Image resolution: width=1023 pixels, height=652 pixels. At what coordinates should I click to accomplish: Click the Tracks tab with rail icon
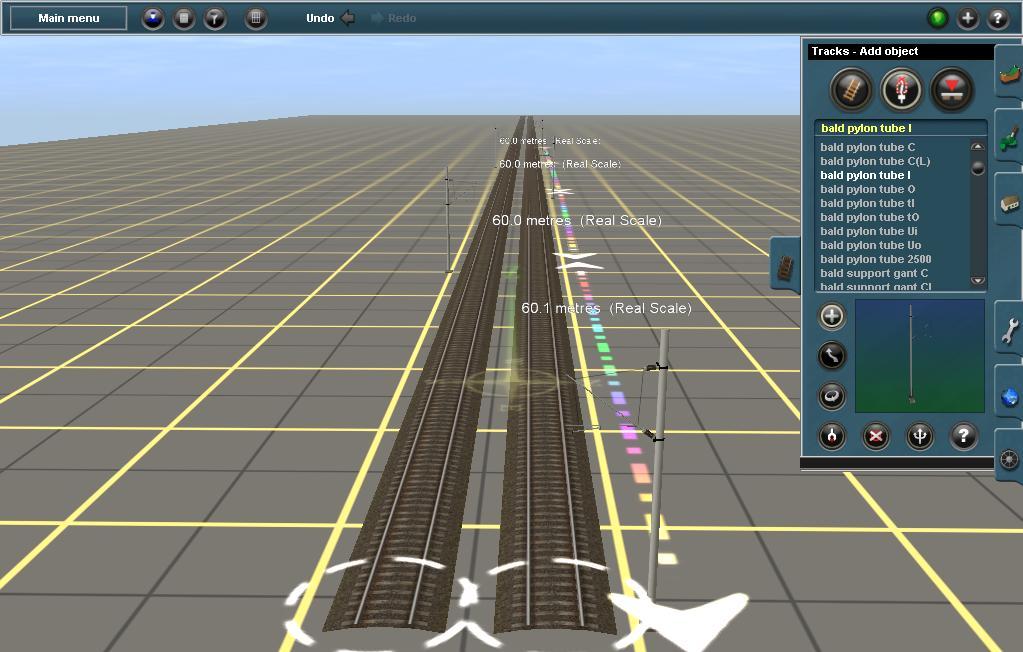click(x=786, y=265)
